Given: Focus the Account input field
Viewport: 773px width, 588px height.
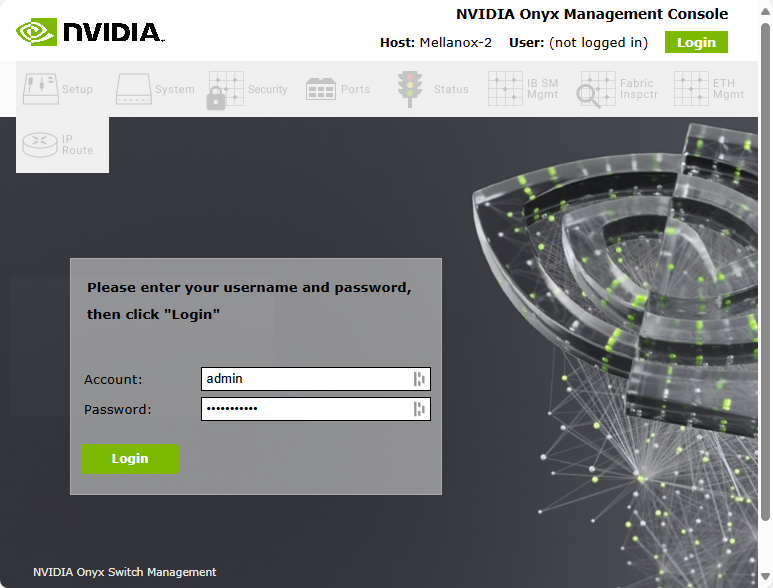Looking at the screenshot, I should click(x=316, y=379).
